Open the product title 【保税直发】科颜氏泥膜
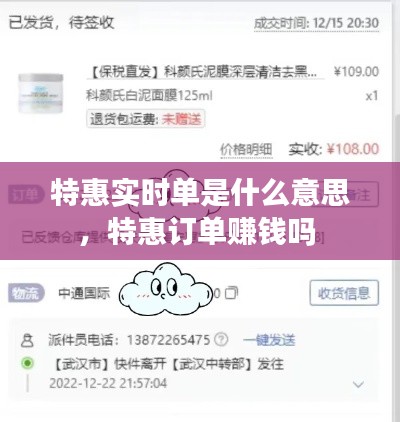 (x=205, y=72)
